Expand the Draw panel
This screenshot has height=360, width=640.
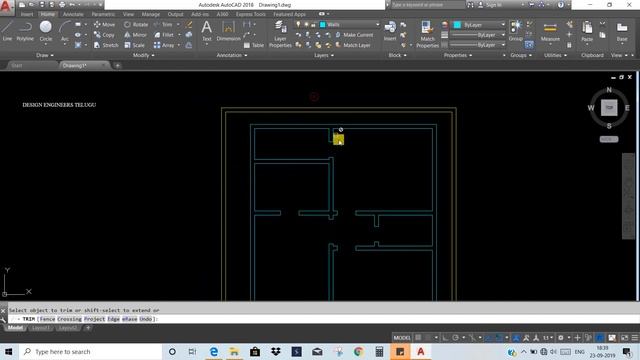(45, 55)
